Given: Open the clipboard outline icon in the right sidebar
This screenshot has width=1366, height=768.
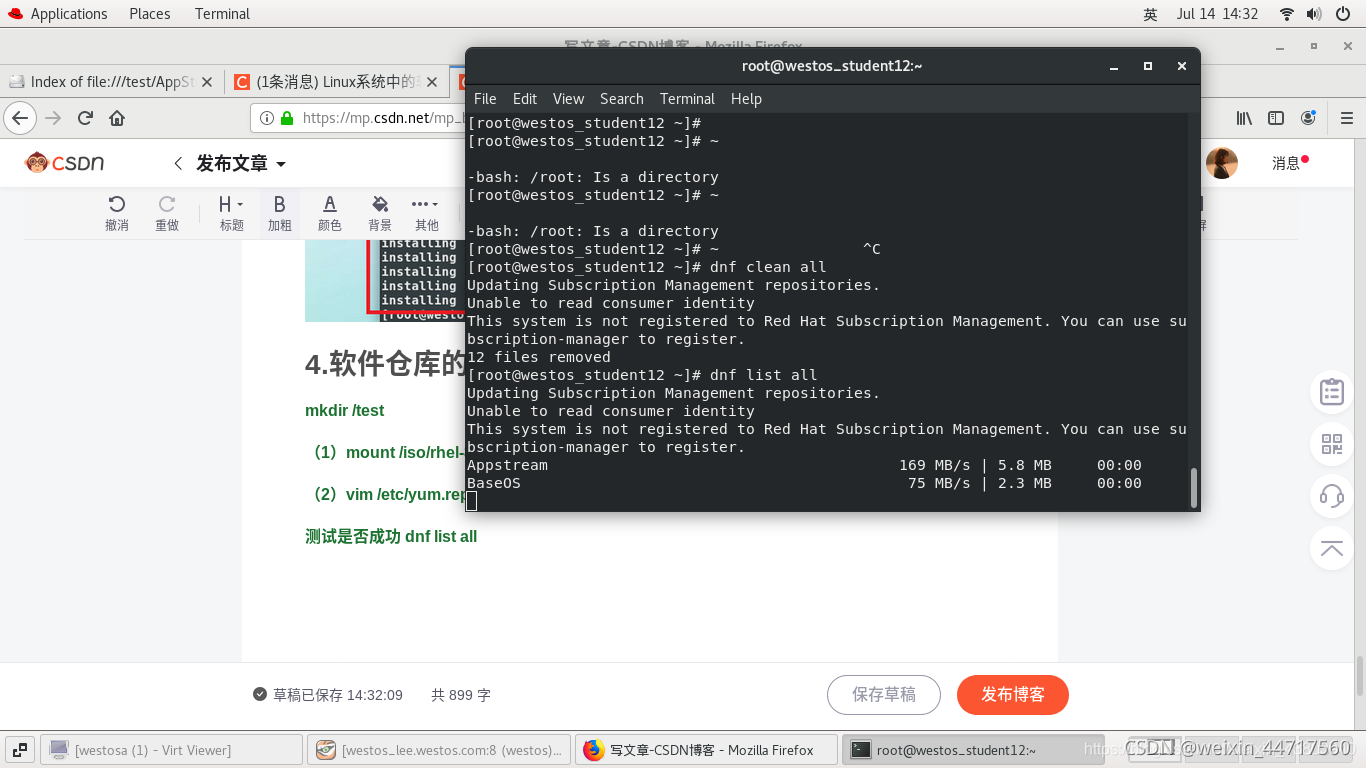Looking at the screenshot, I should click(x=1331, y=392).
